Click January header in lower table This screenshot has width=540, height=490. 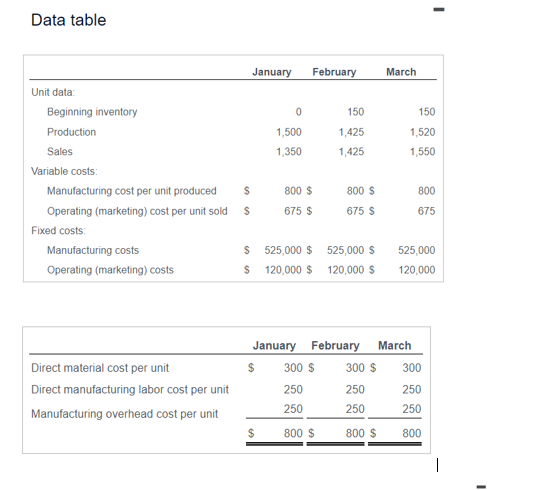coord(274,346)
